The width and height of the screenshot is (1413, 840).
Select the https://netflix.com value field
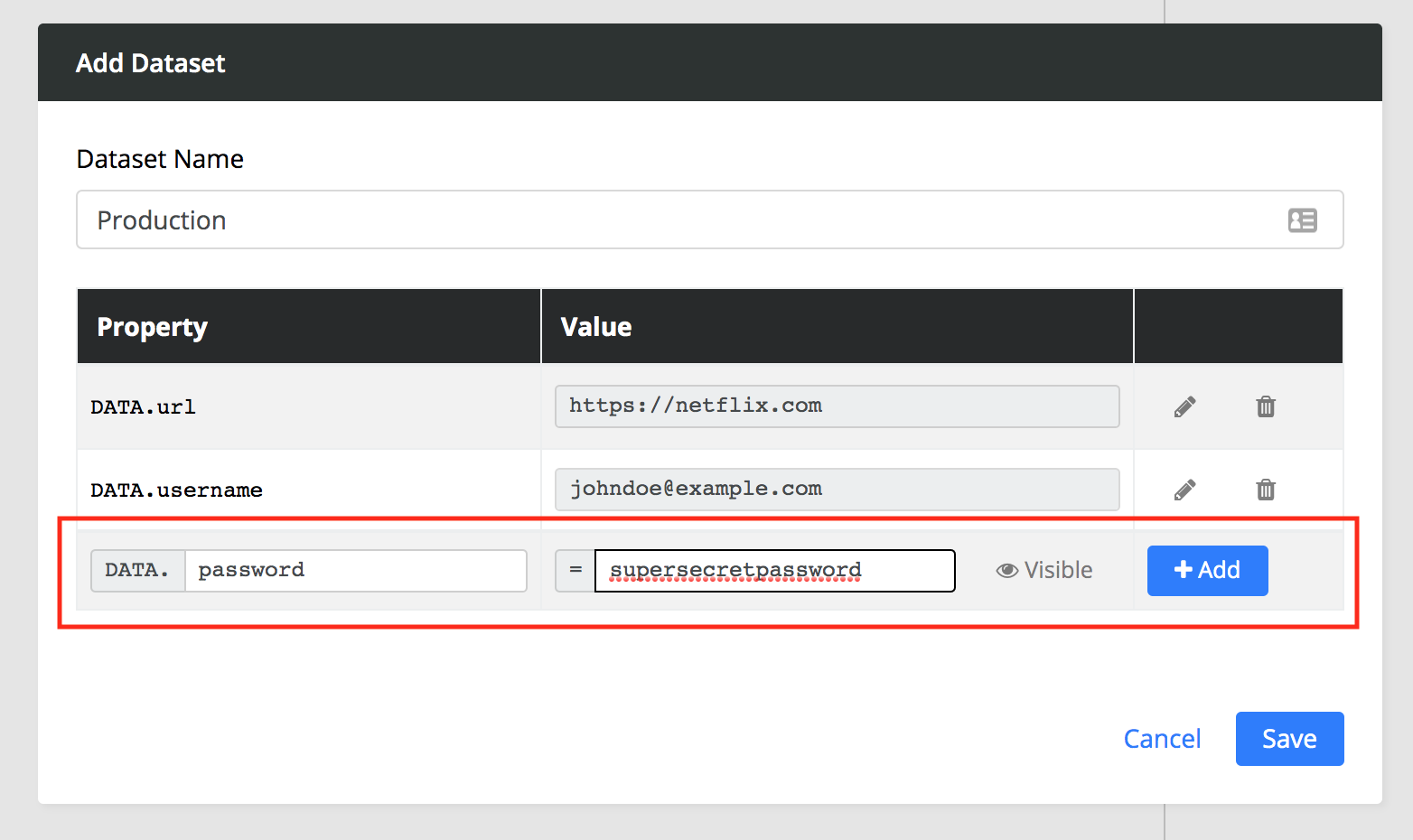(837, 406)
